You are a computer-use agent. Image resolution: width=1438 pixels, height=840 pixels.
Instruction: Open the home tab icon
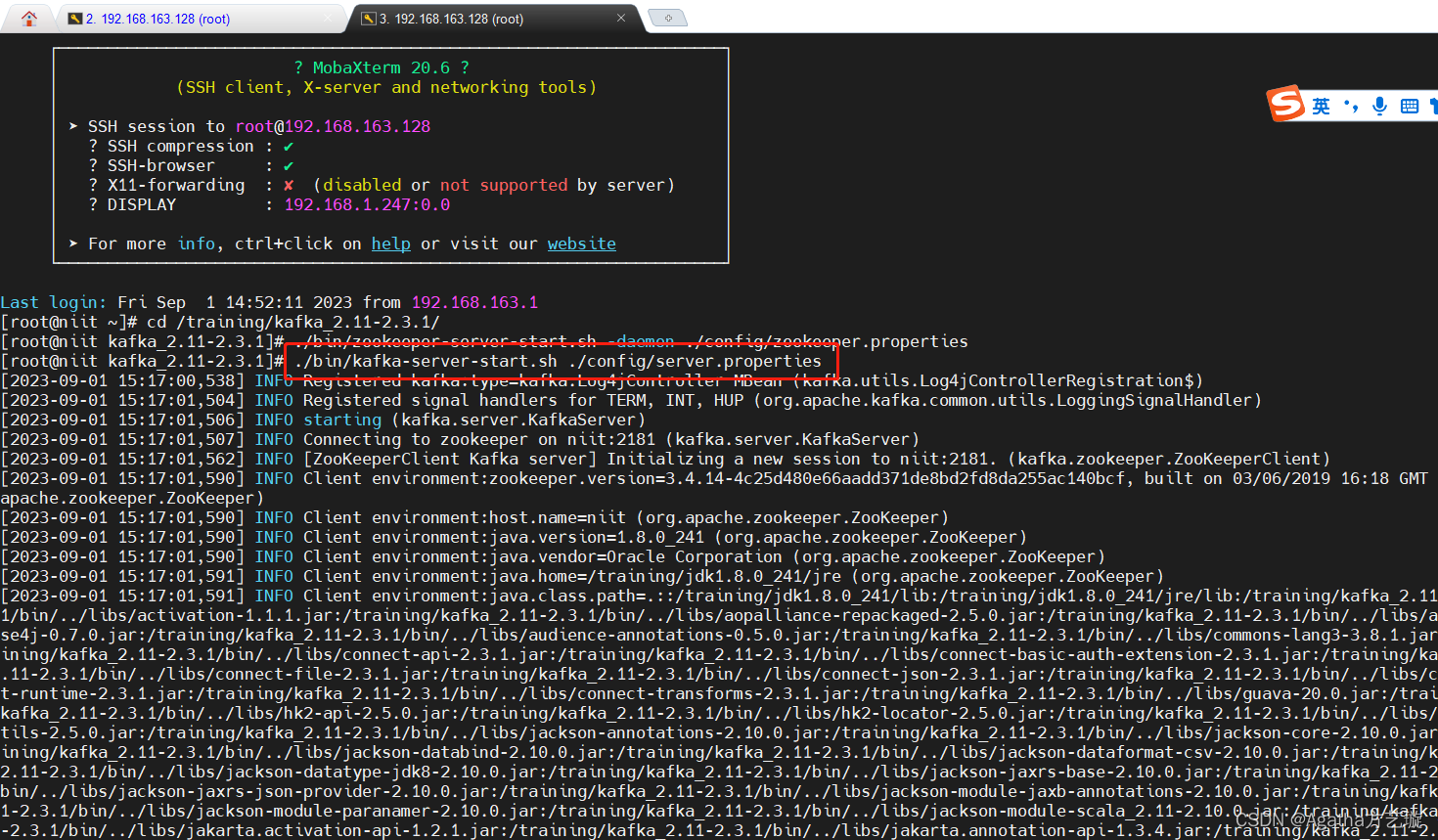[29, 18]
